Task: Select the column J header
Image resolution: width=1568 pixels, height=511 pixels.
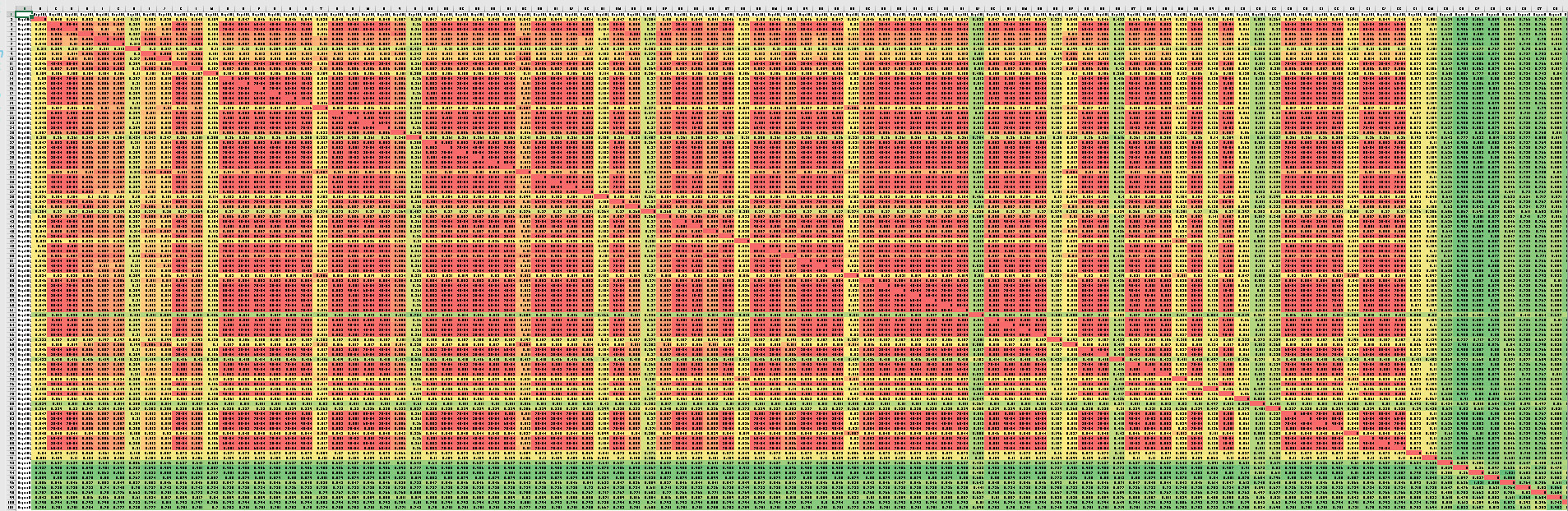Action: pos(164,9)
